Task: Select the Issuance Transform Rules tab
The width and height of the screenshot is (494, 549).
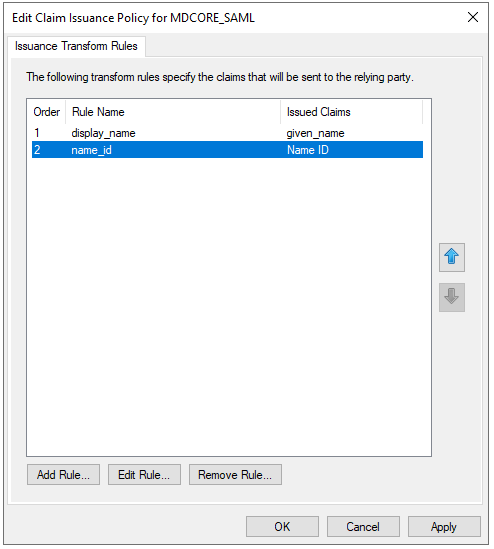Action: (76, 46)
